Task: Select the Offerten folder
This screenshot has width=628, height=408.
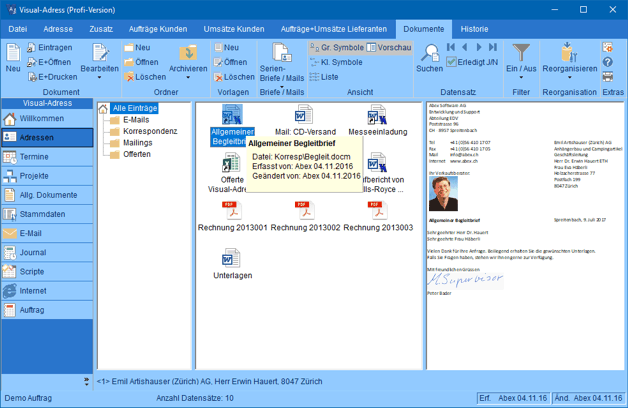Action: pos(137,154)
